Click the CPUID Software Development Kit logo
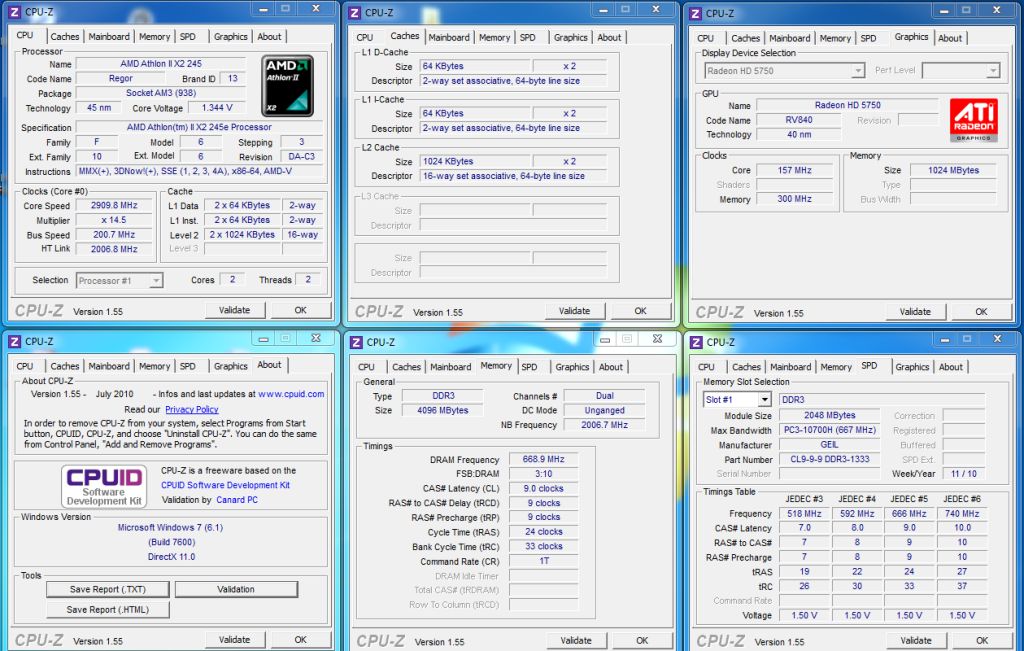Screen dimensions: 1024x651 click(104, 486)
